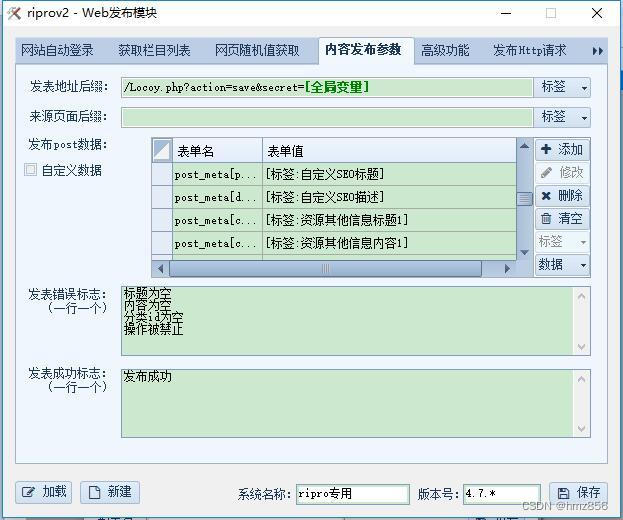Click the 系统名称 input field

pos(352,494)
